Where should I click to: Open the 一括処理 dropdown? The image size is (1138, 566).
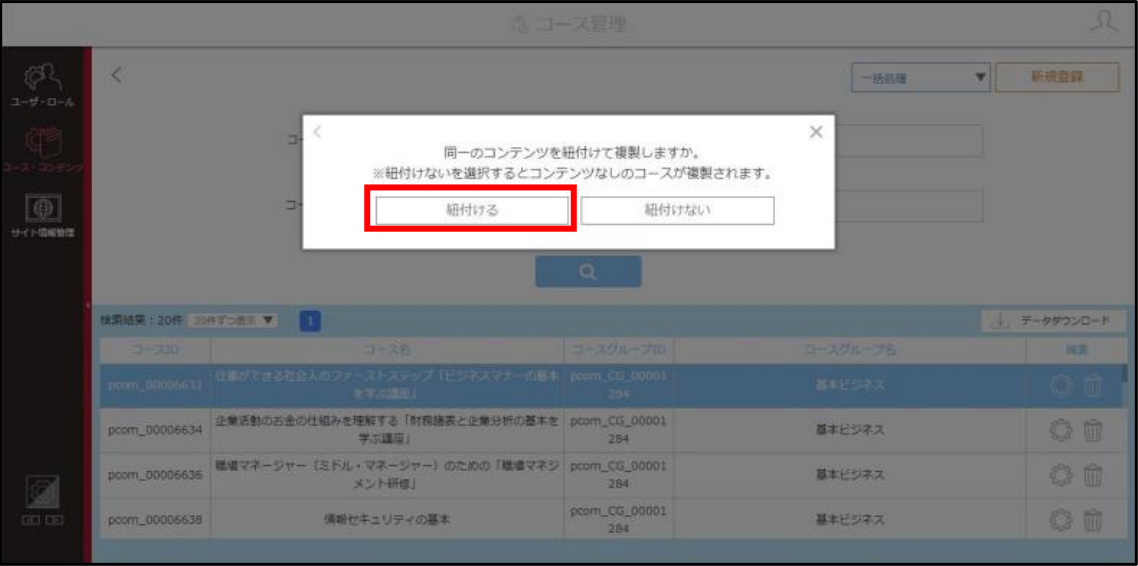coord(921,78)
